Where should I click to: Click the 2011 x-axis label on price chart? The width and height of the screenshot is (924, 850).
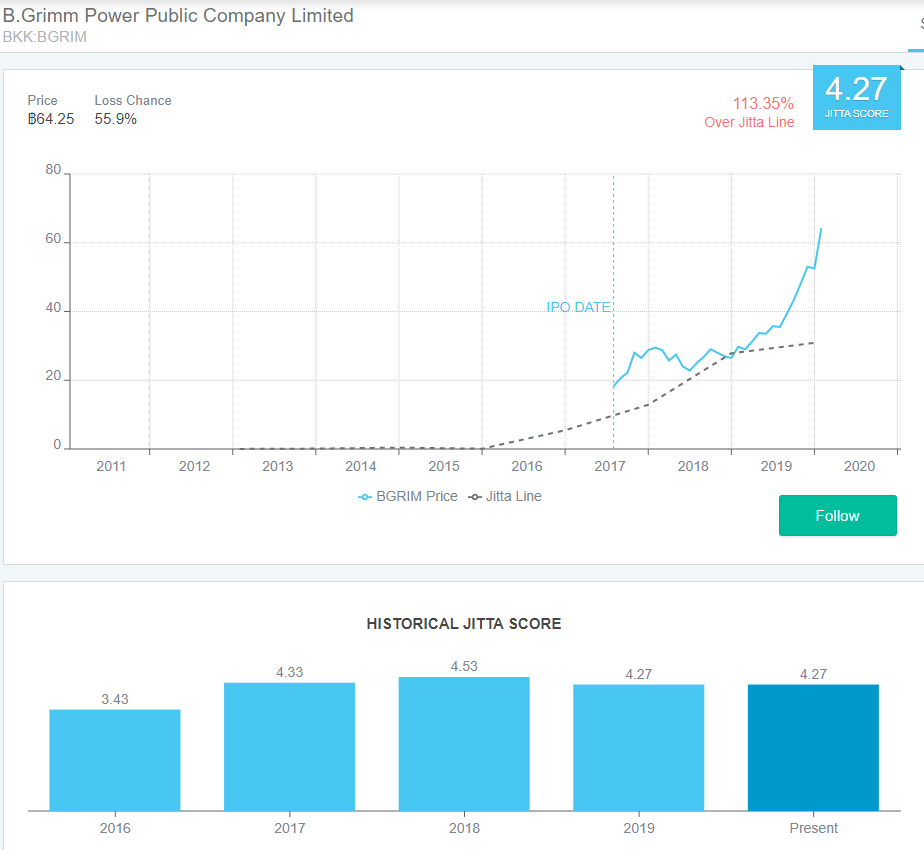pos(111,466)
